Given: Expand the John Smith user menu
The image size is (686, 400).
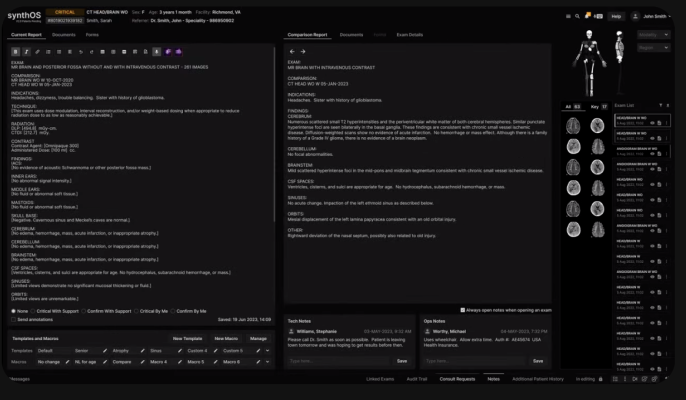Looking at the screenshot, I should click(x=658, y=16).
